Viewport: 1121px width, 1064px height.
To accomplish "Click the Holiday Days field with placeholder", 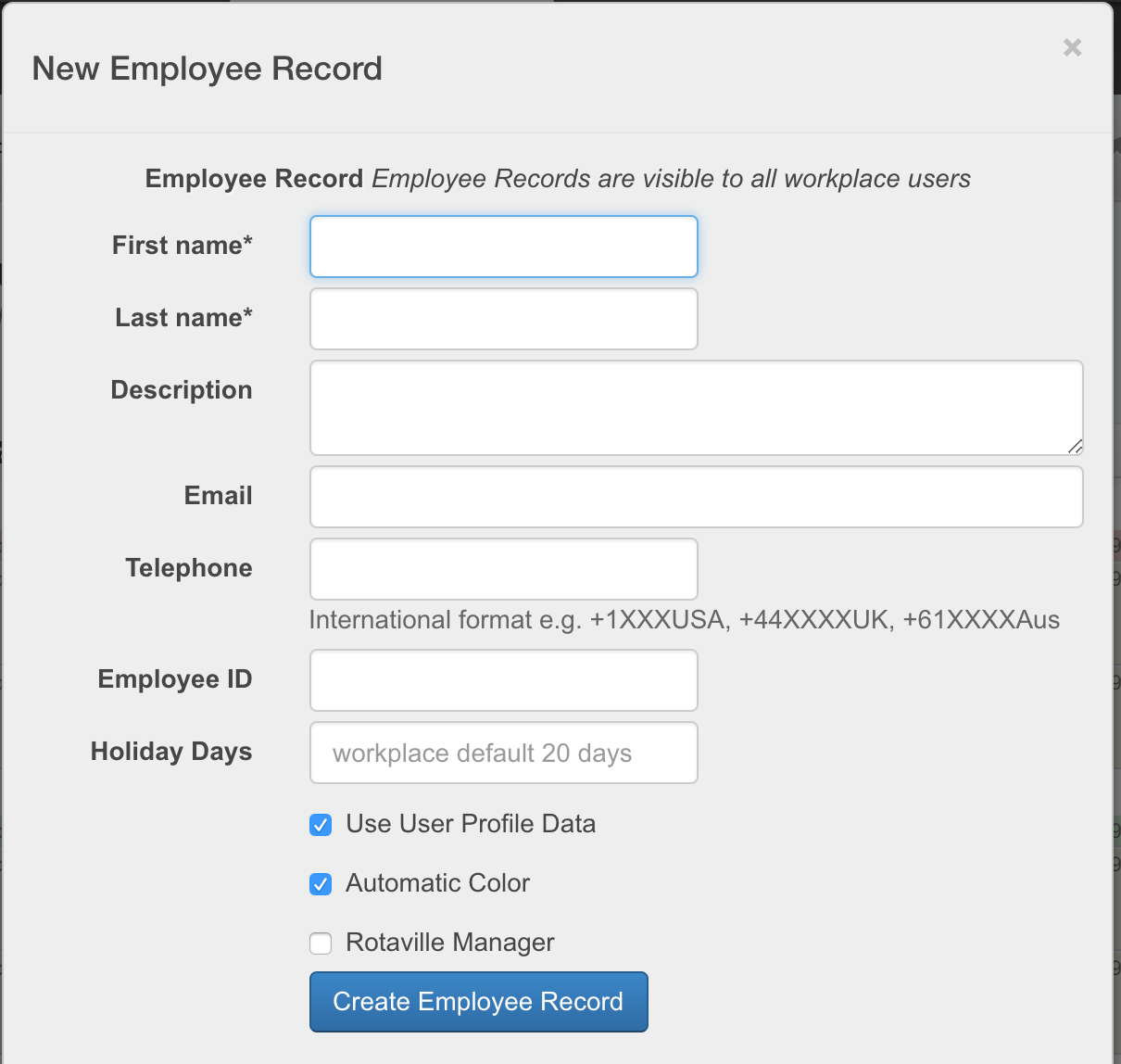I will click(503, 753).
